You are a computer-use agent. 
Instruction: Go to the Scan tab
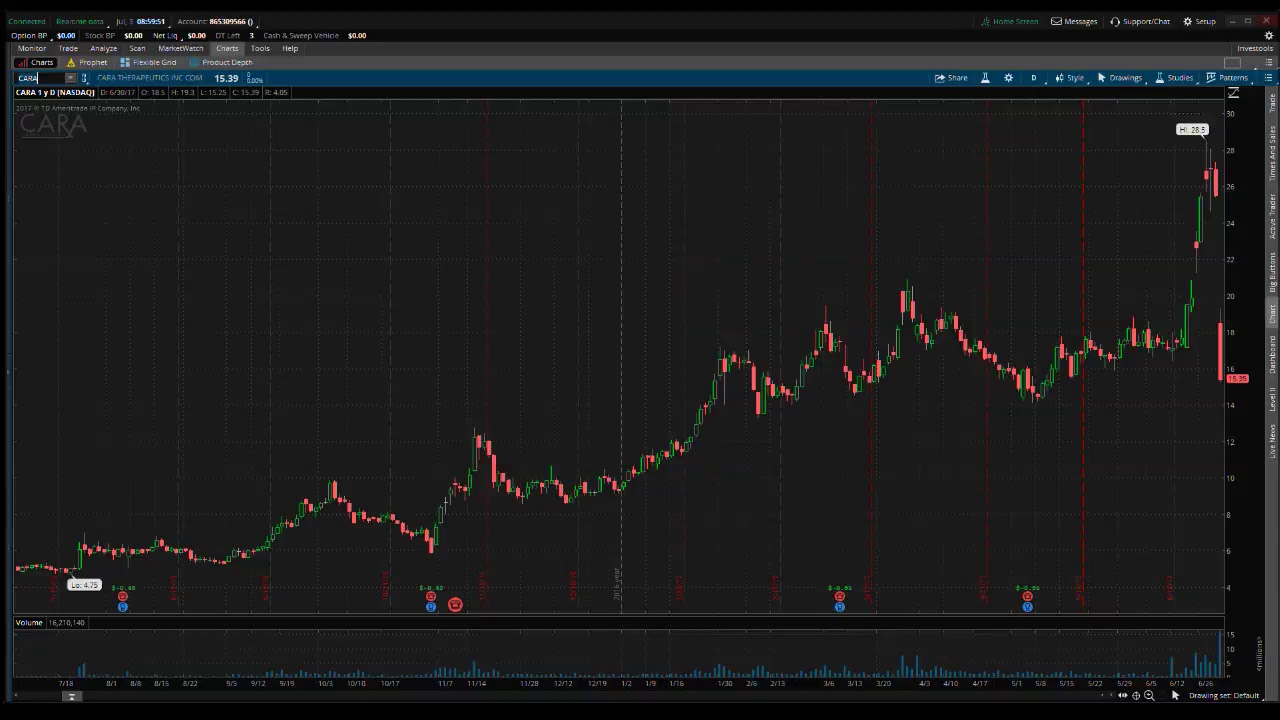[137, 48]
